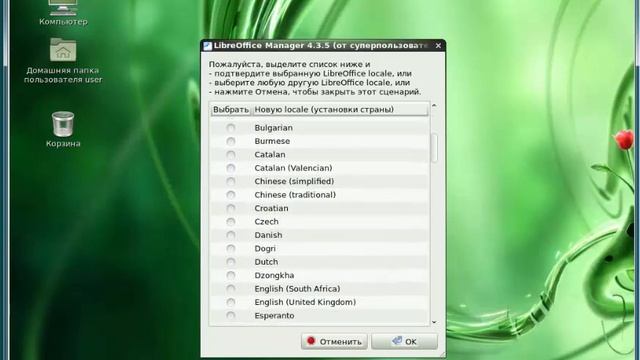This screenshot has width=640, height=360.
Task: Confirm with the OK button
Action: point(404,341)
